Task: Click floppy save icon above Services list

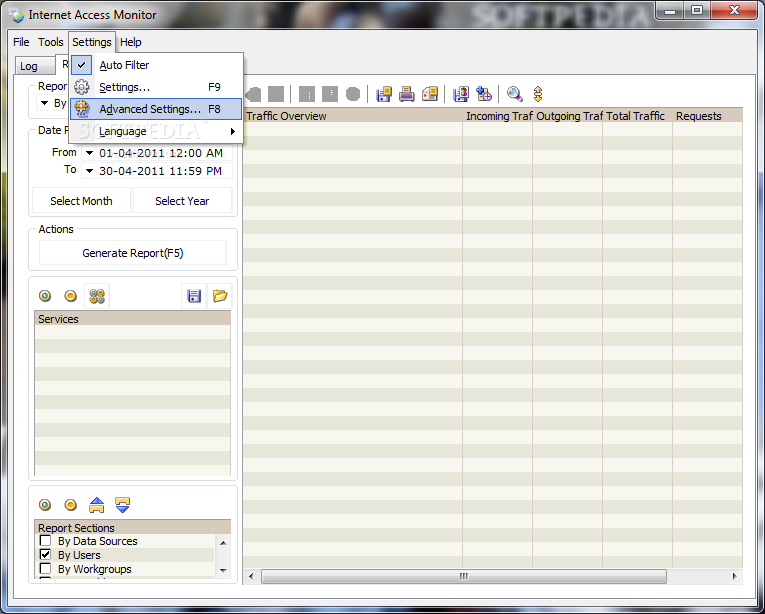Action: [194, 296]
